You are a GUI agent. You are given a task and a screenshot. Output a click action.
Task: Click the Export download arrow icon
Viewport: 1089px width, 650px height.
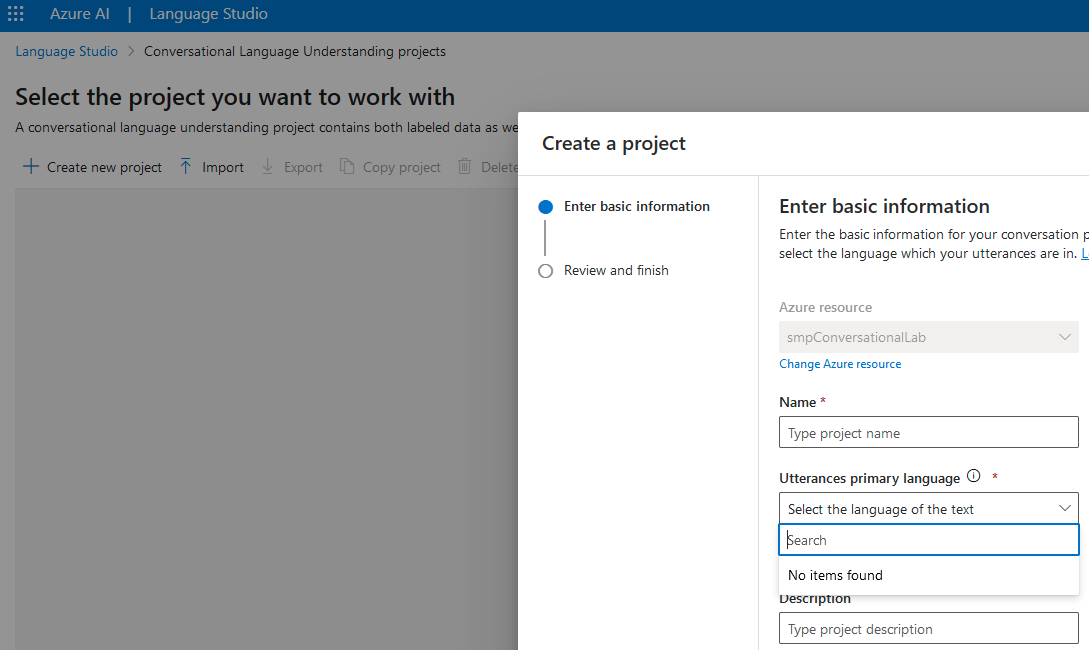click(267, 167)
